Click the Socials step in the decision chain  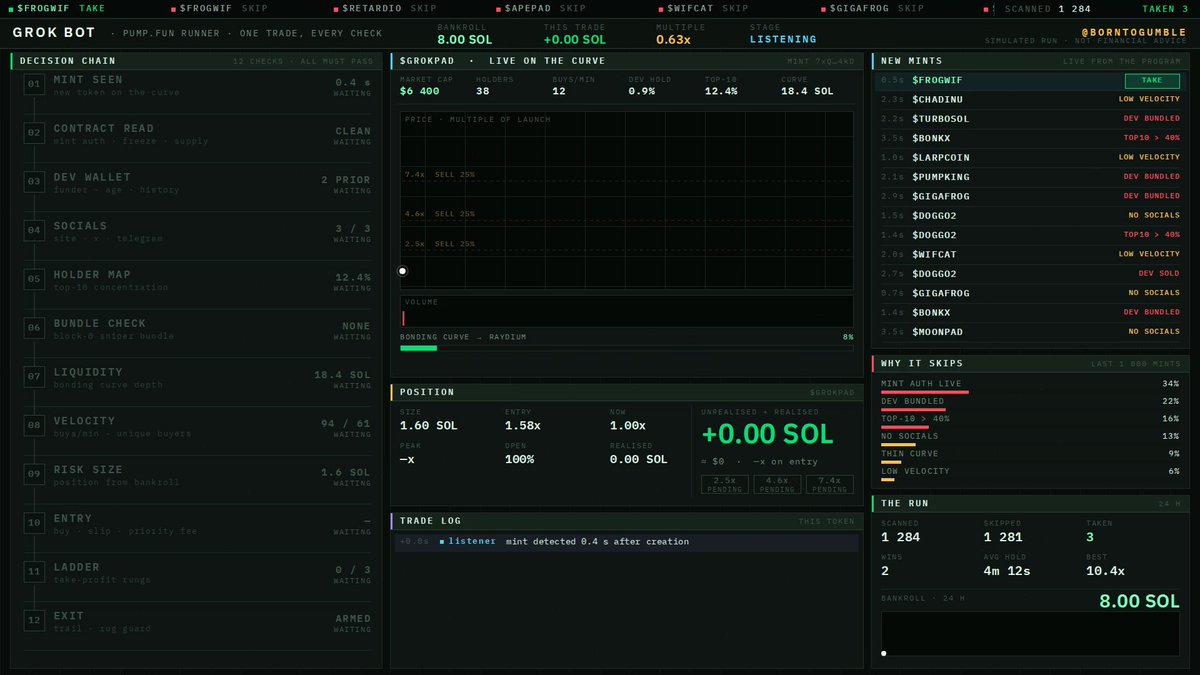click(198, 231)
